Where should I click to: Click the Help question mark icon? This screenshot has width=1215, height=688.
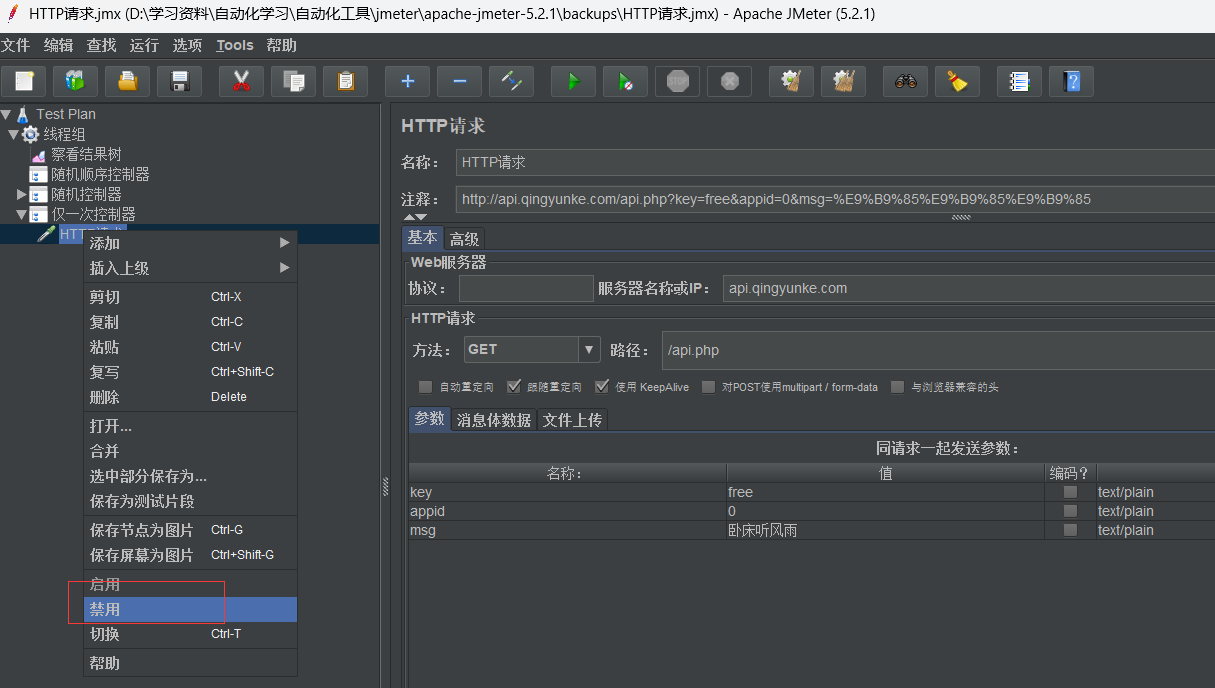click(x=1071, y=81)
